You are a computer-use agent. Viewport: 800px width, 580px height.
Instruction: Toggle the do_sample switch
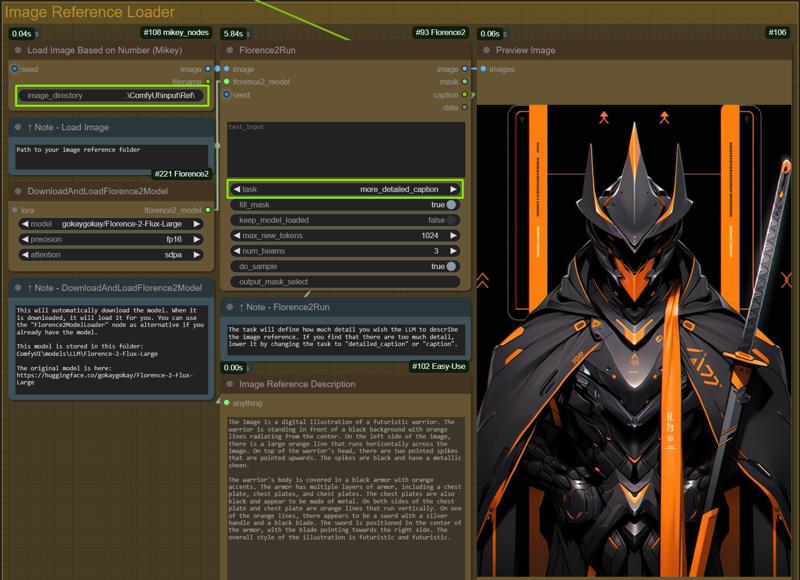coord(451,267)
